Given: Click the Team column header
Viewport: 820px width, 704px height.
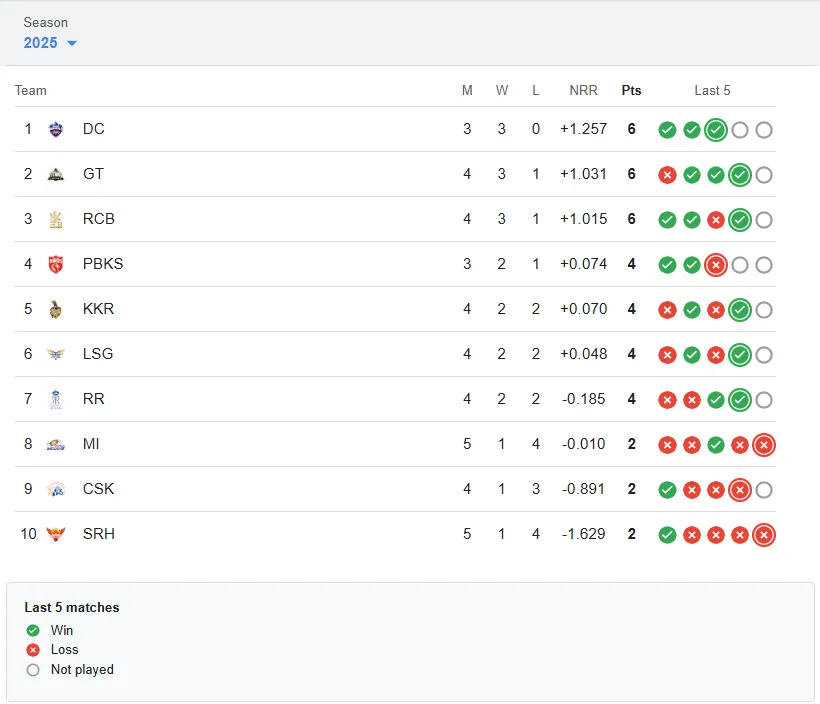Looking at the screenshot, I should [31, 90].
